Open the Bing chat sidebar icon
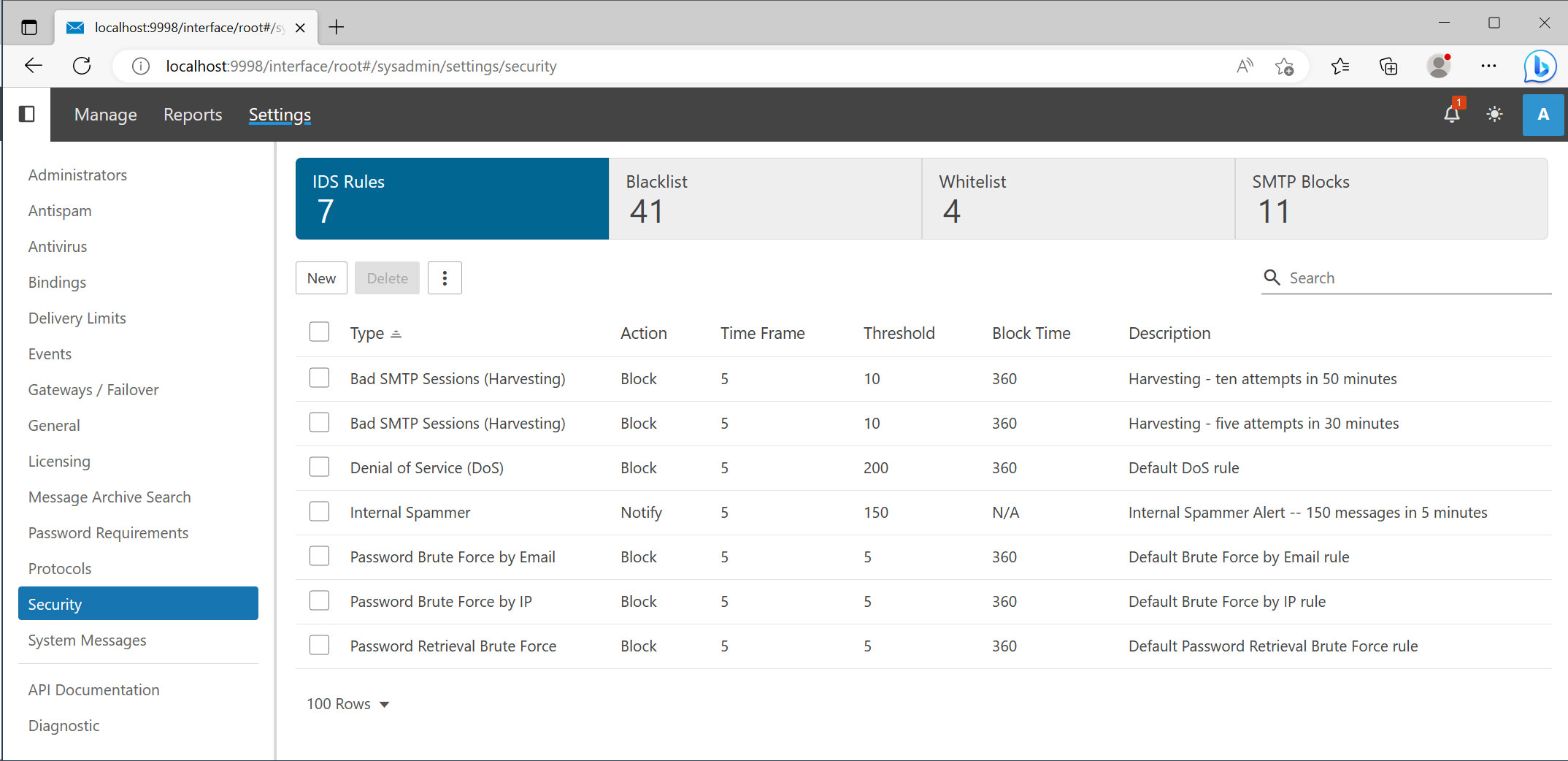The image size is (1568, 761). pyautogui.click(x=1540, y=66)
